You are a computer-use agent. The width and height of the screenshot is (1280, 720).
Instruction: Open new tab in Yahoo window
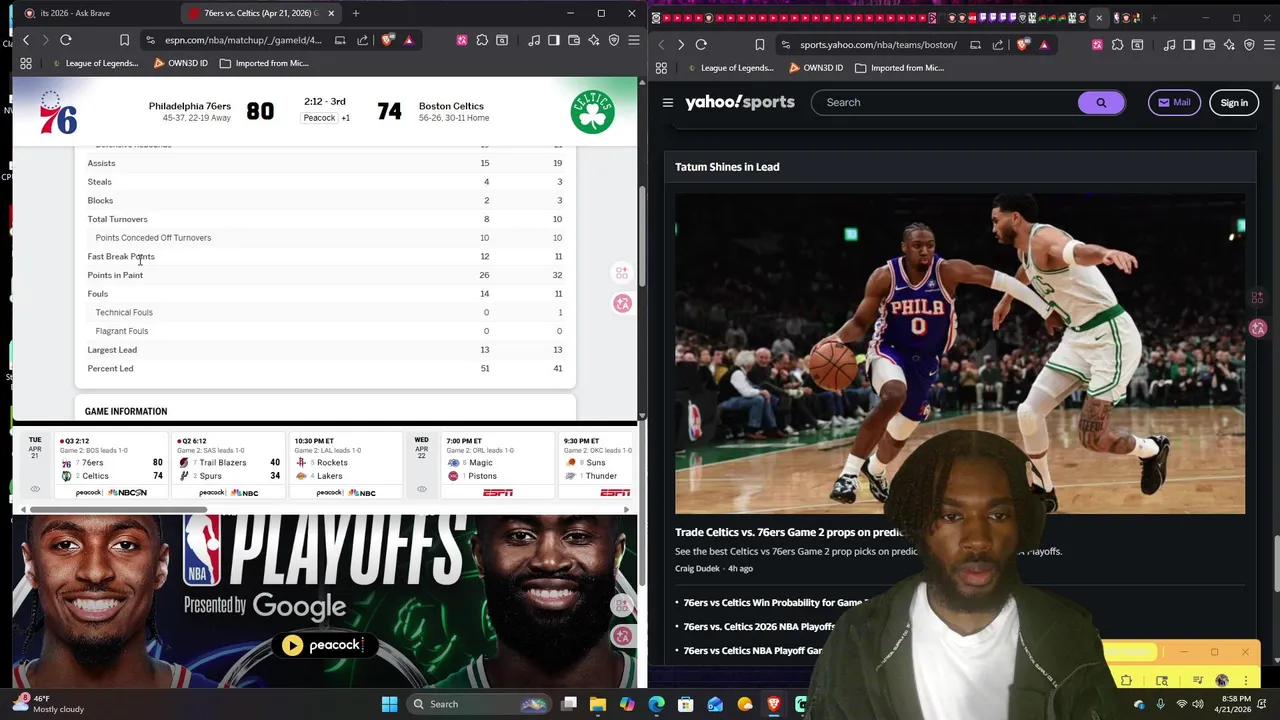click(x=1154, y=18)
